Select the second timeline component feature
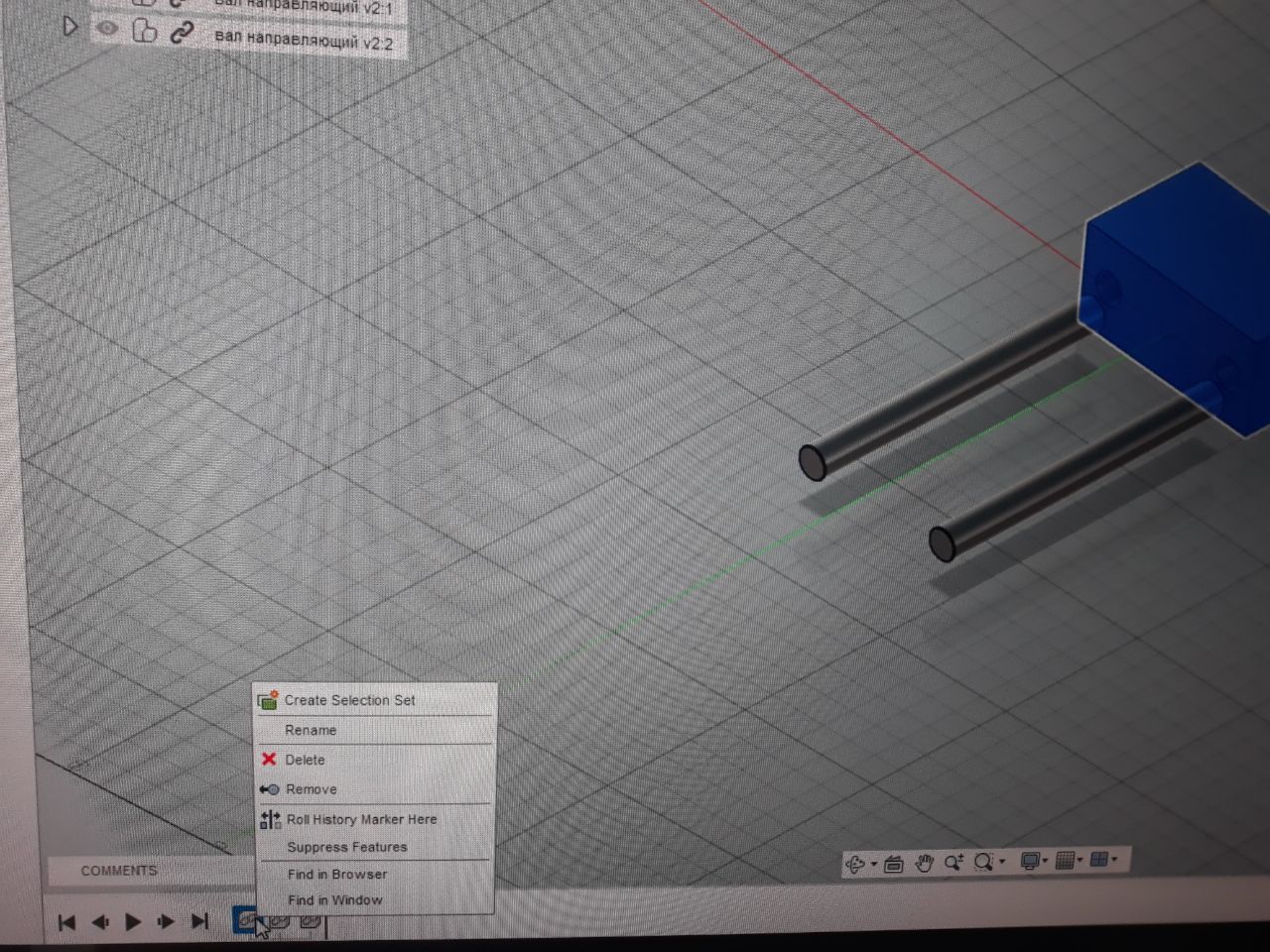This screenshot has height=952, width=1270. (x=280, y=921)
